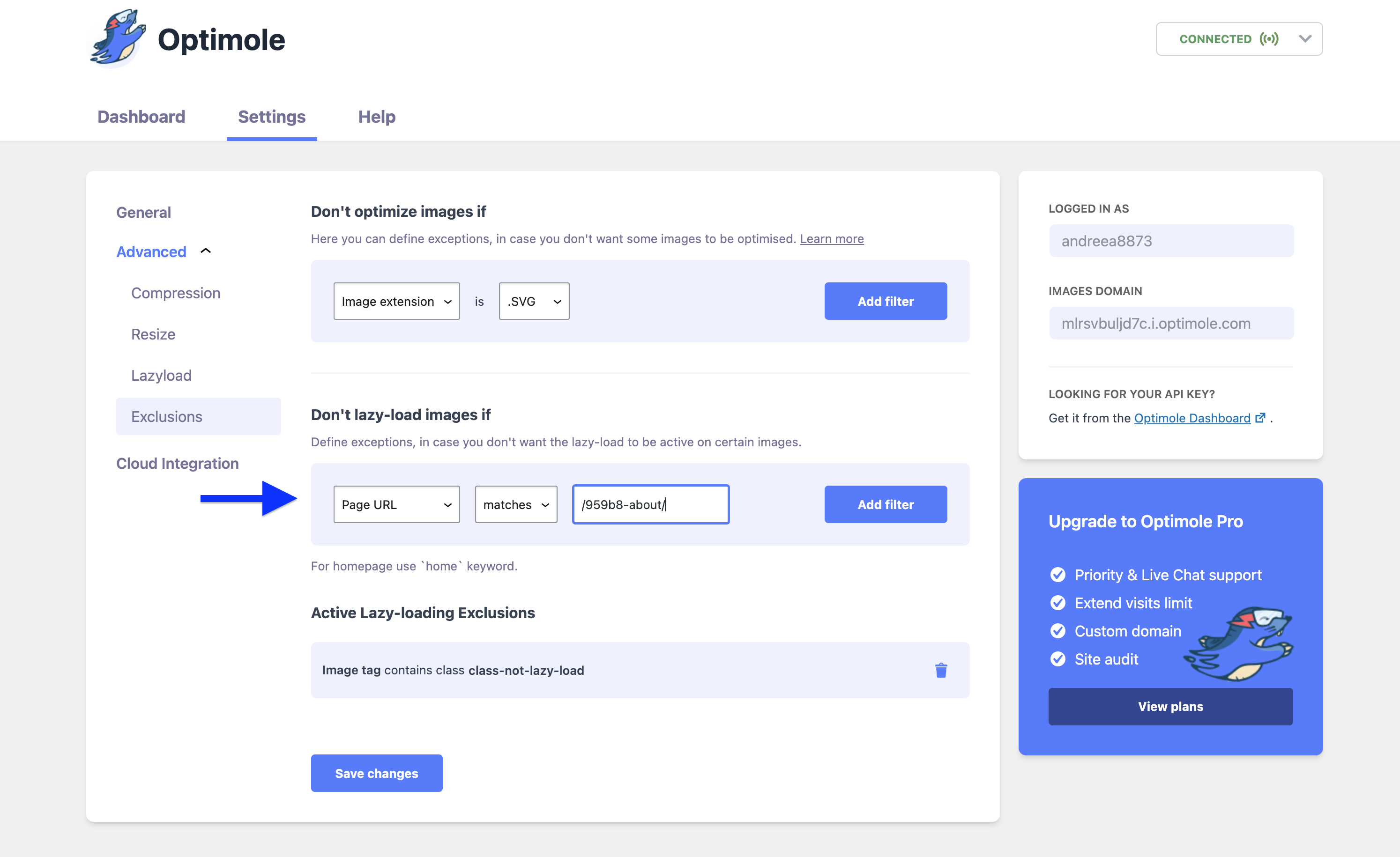Open the Lazyload settings section
The image size is (1400, 857).
point(161,376)
